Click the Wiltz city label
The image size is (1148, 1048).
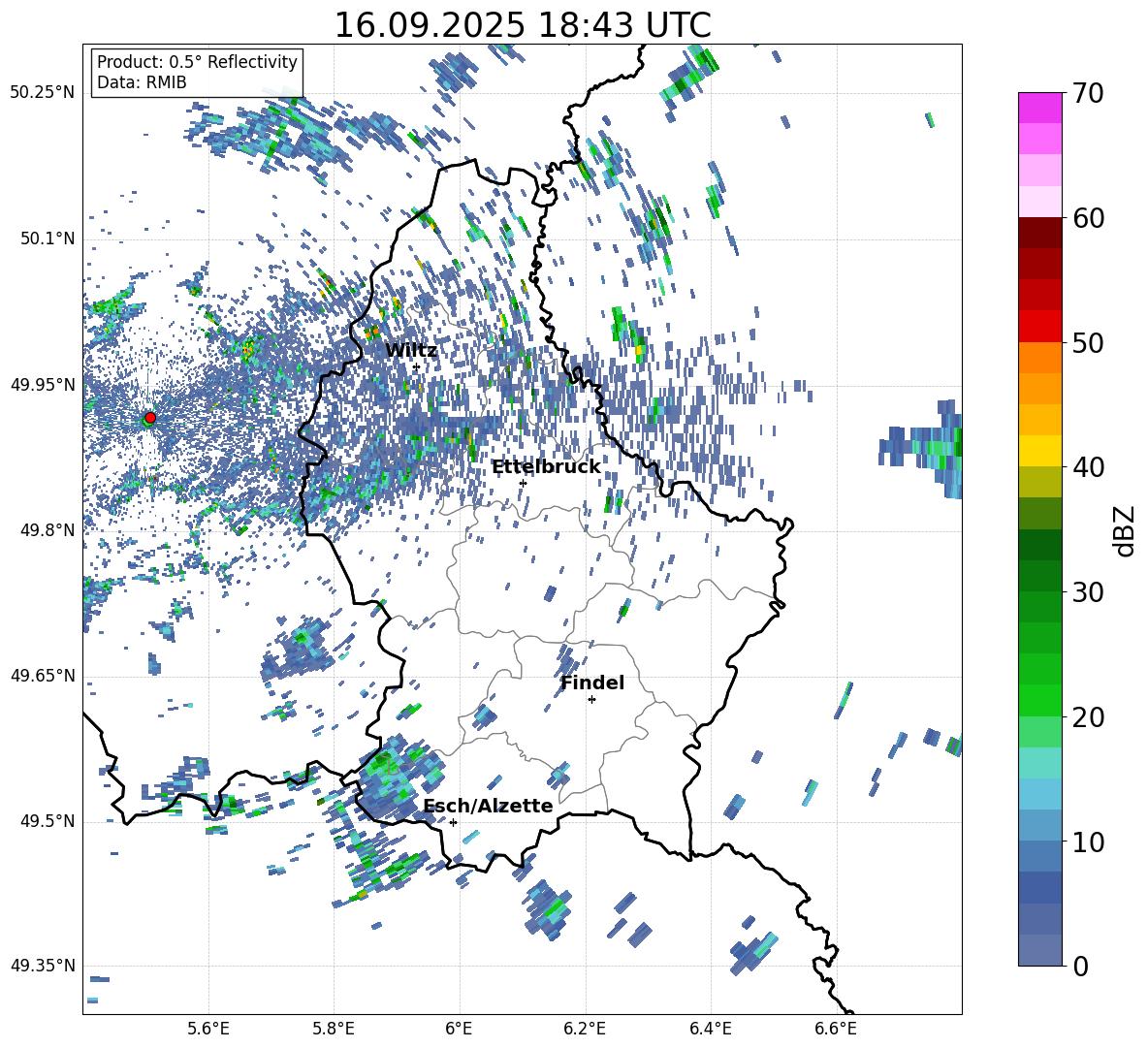point(411,351)
